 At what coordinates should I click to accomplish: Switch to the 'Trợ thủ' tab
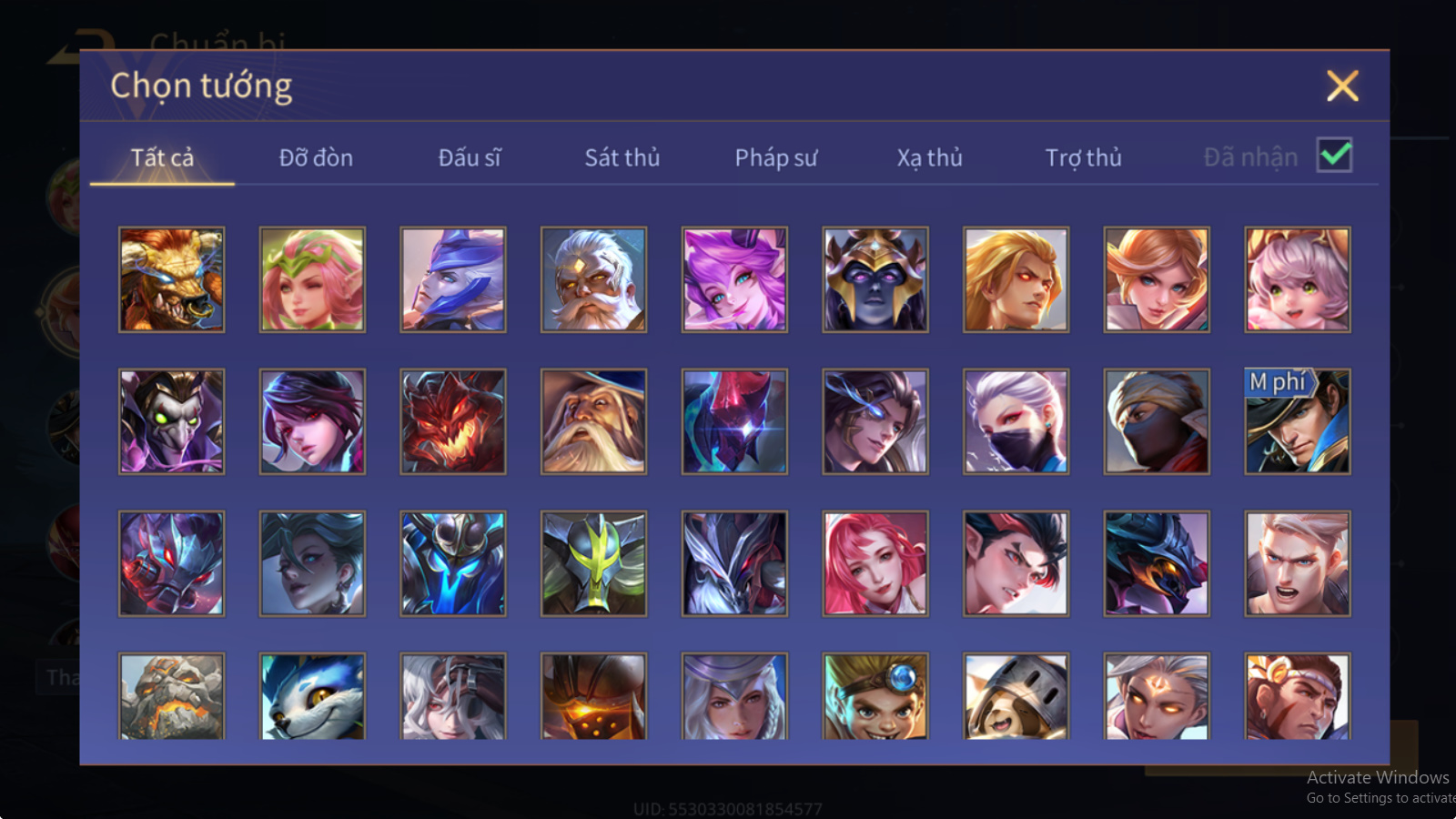click(x=1083, y=157)
